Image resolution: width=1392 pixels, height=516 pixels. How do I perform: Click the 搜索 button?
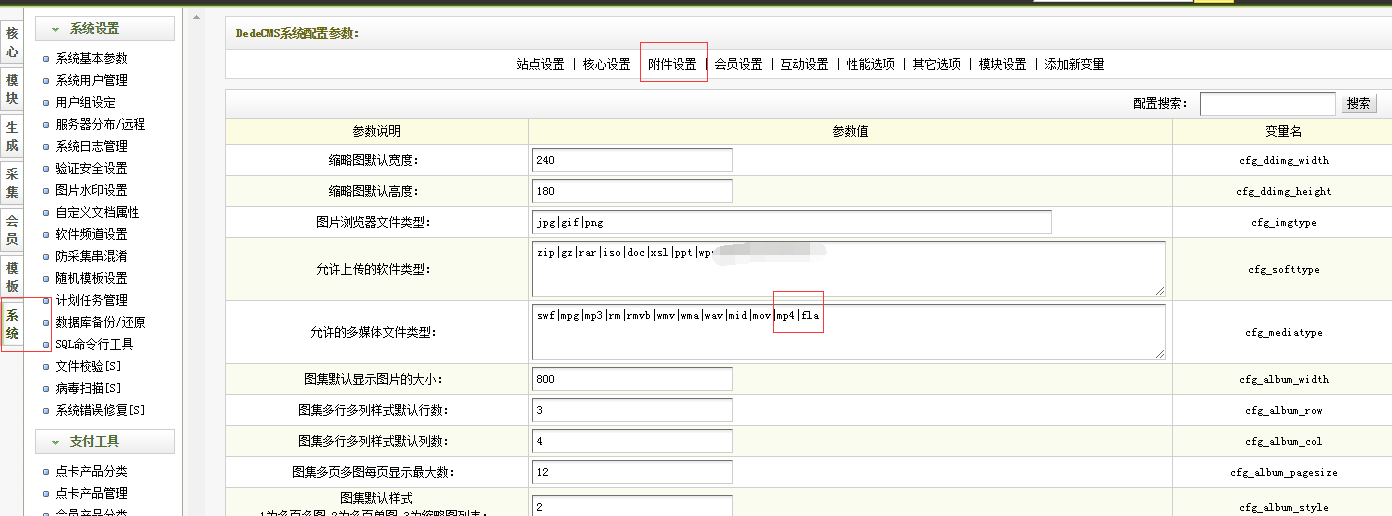1358,103
